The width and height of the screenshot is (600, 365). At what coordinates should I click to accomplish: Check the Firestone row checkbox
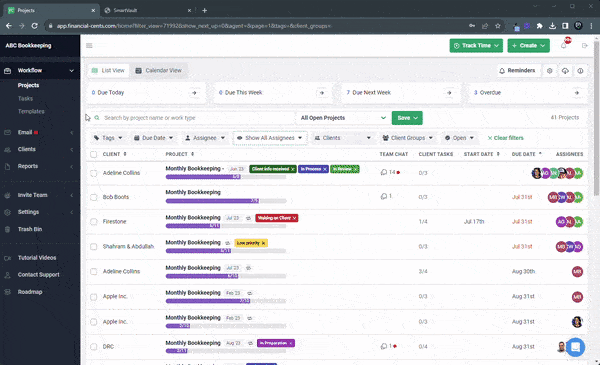pos(93,222)
